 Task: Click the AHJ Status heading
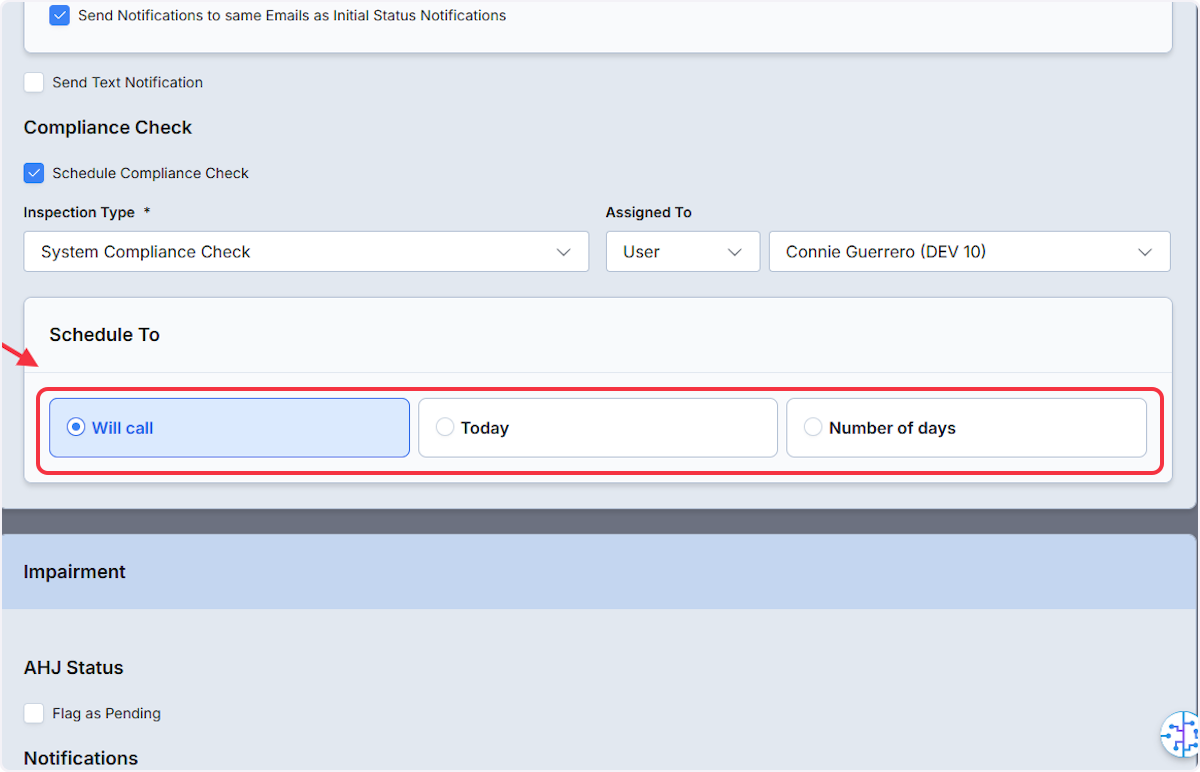74,668
